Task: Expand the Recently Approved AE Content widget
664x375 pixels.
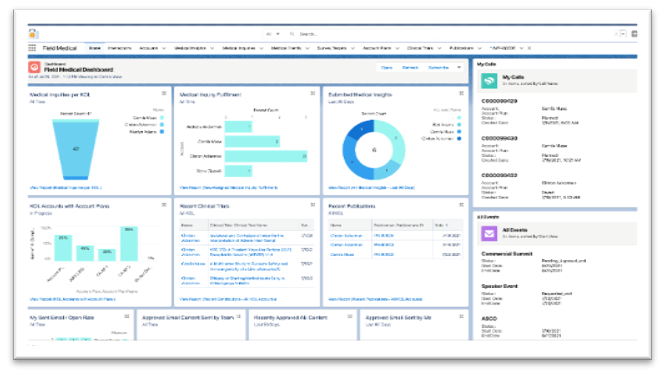Action: click(x=350, y=316)
